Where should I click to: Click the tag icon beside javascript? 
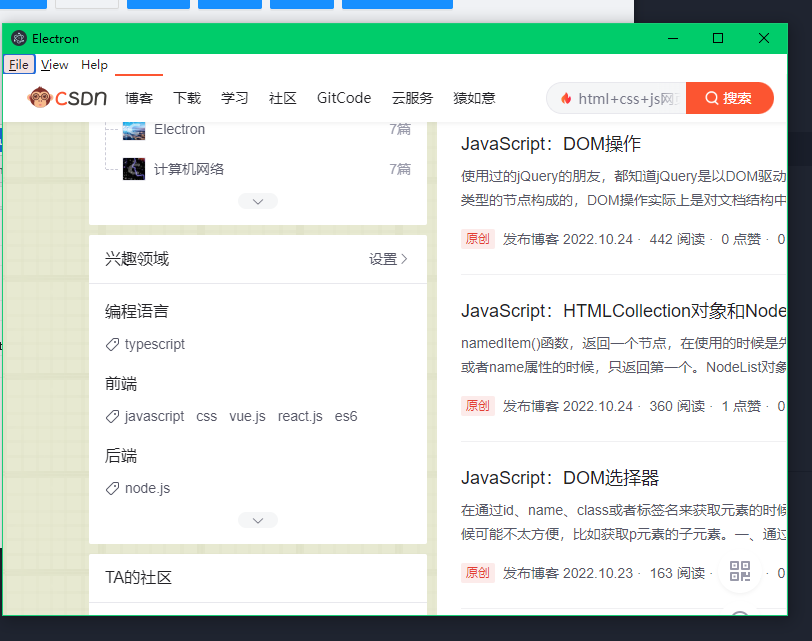[112, 416]
